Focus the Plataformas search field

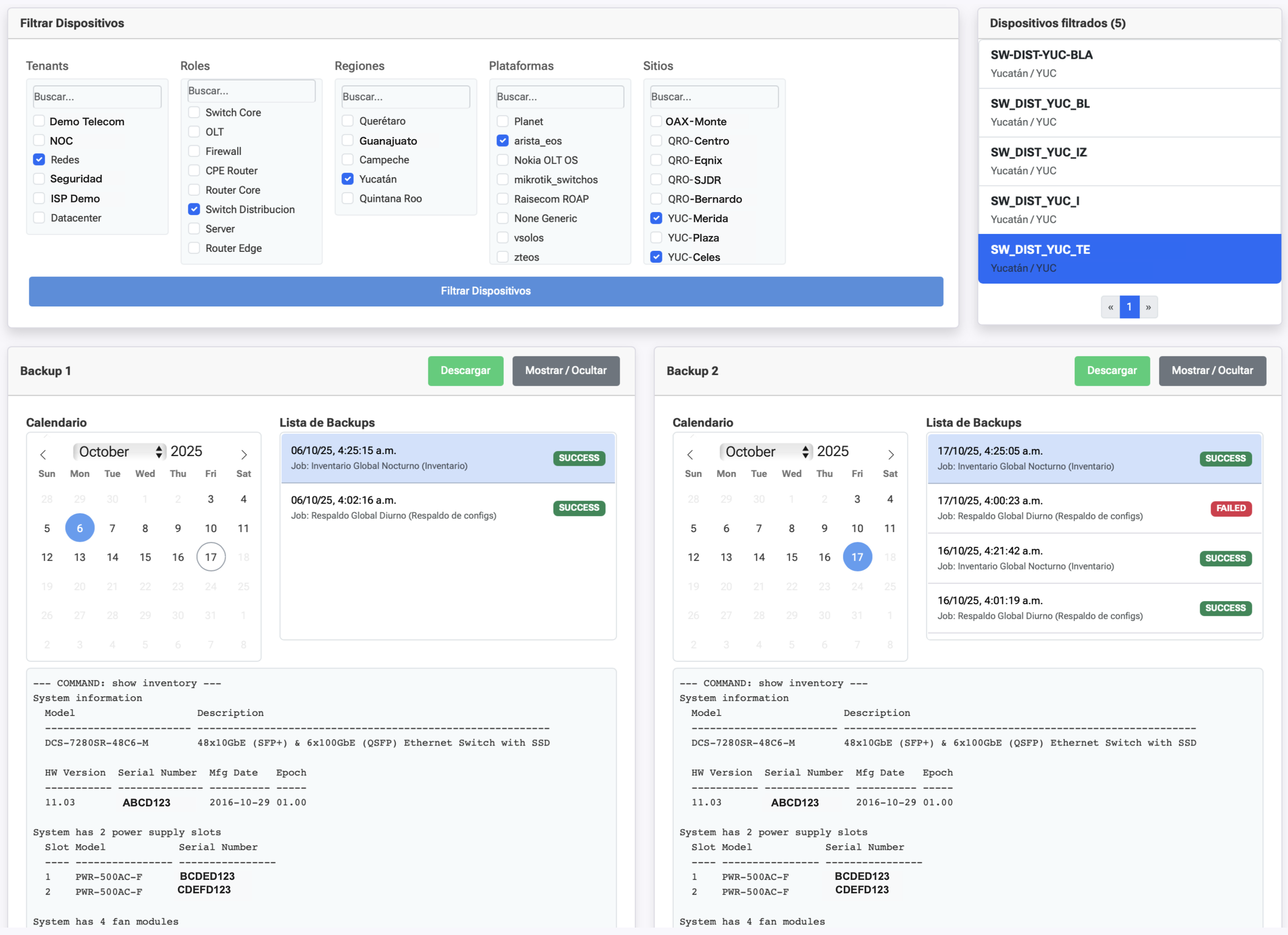(561, 96)
